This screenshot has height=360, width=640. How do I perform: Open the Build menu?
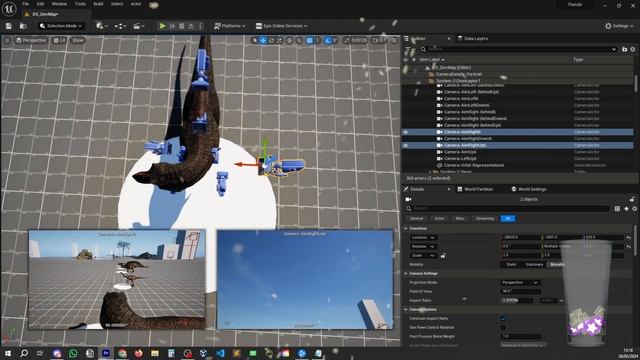98,4
